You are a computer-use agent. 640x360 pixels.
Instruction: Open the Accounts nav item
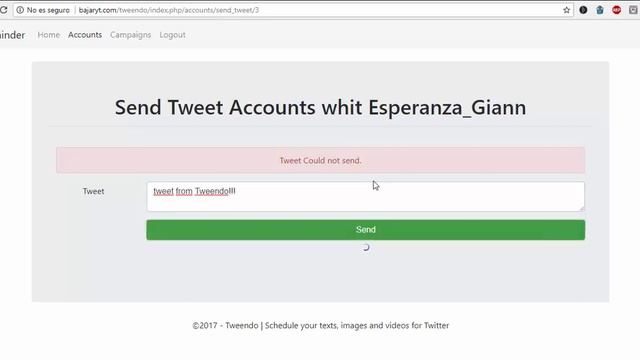tap(85, 35)
